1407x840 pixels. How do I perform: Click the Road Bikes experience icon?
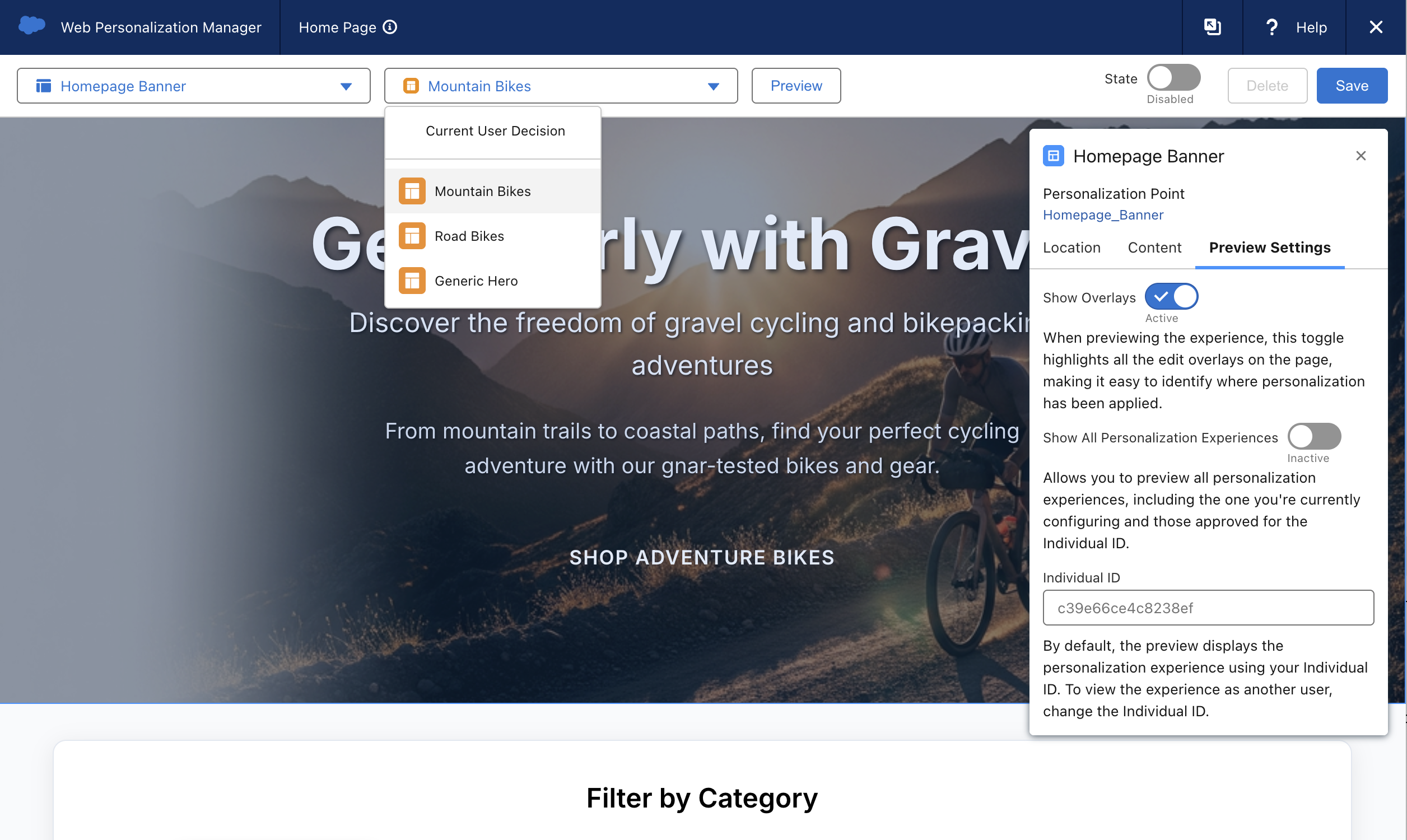pyautogui.click(x=412, y=235)
